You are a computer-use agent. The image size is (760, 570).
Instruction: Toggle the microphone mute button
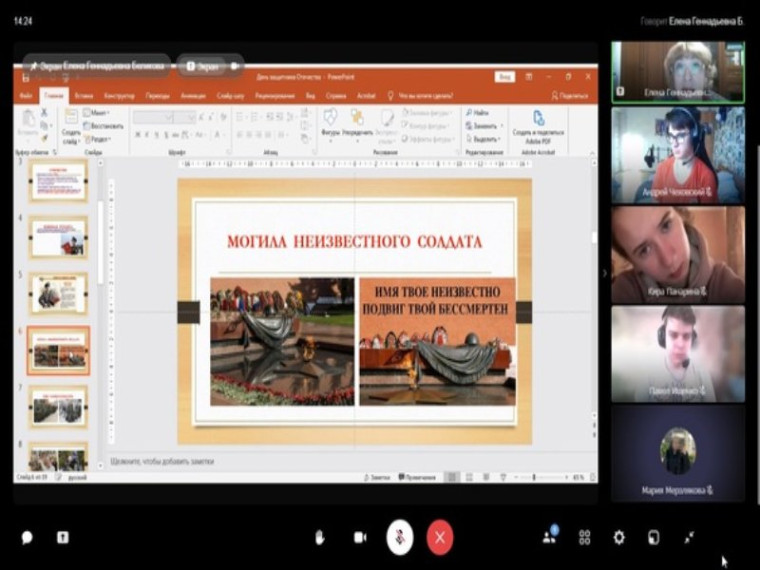point(400,537)
